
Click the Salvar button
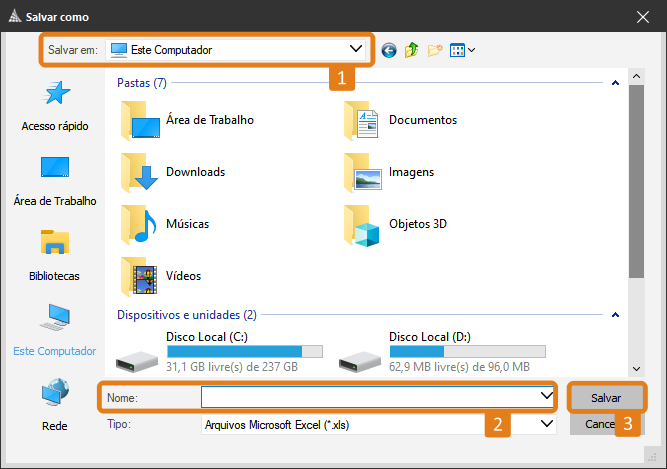coord(605,397)
